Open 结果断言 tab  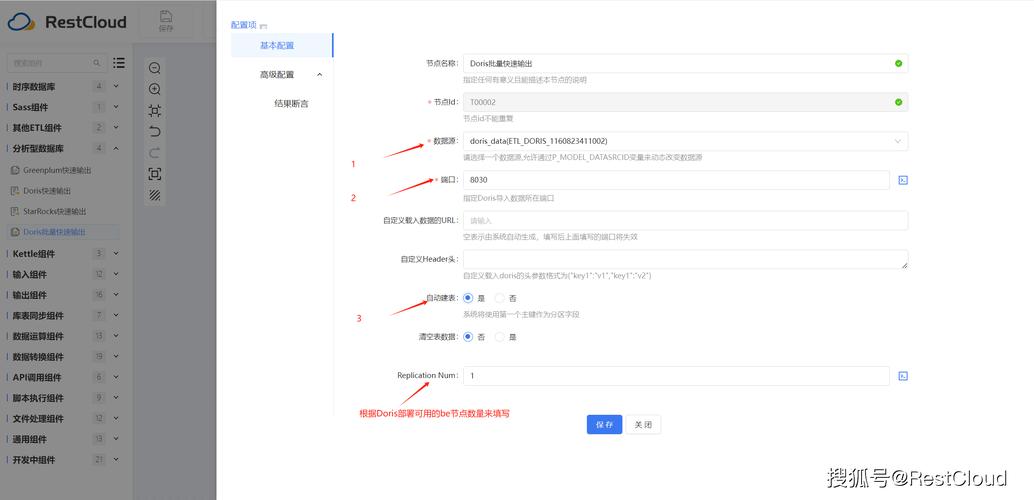[x=291, y=104]
